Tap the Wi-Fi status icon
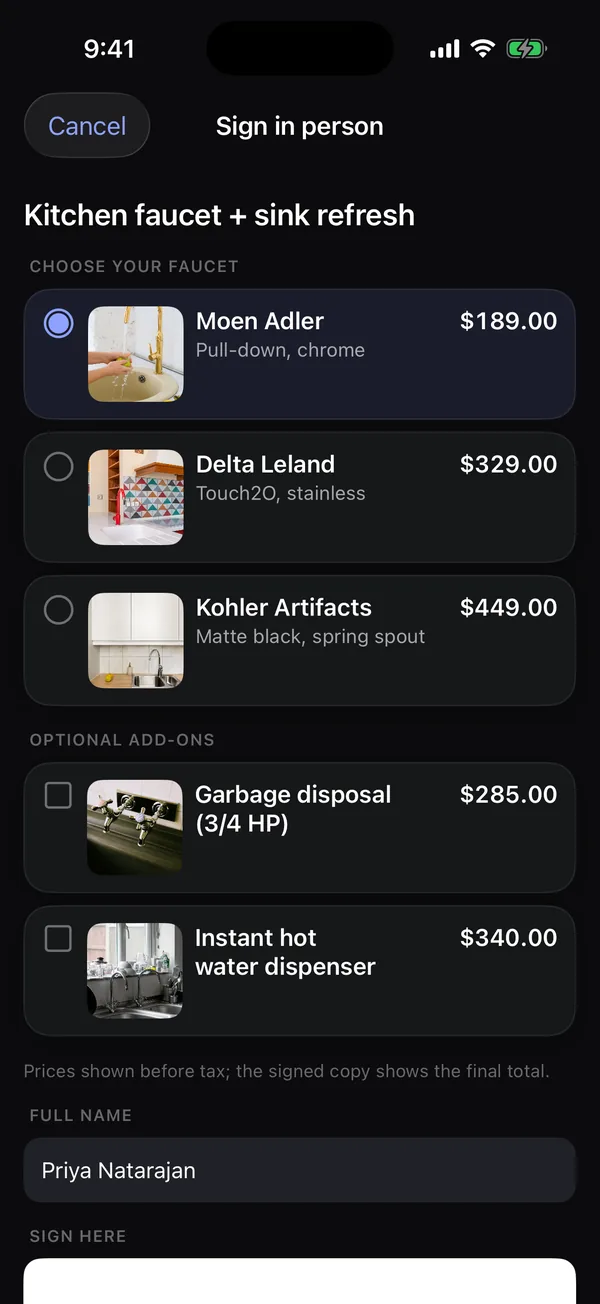The image size is (600, 1304). (483, 48)
